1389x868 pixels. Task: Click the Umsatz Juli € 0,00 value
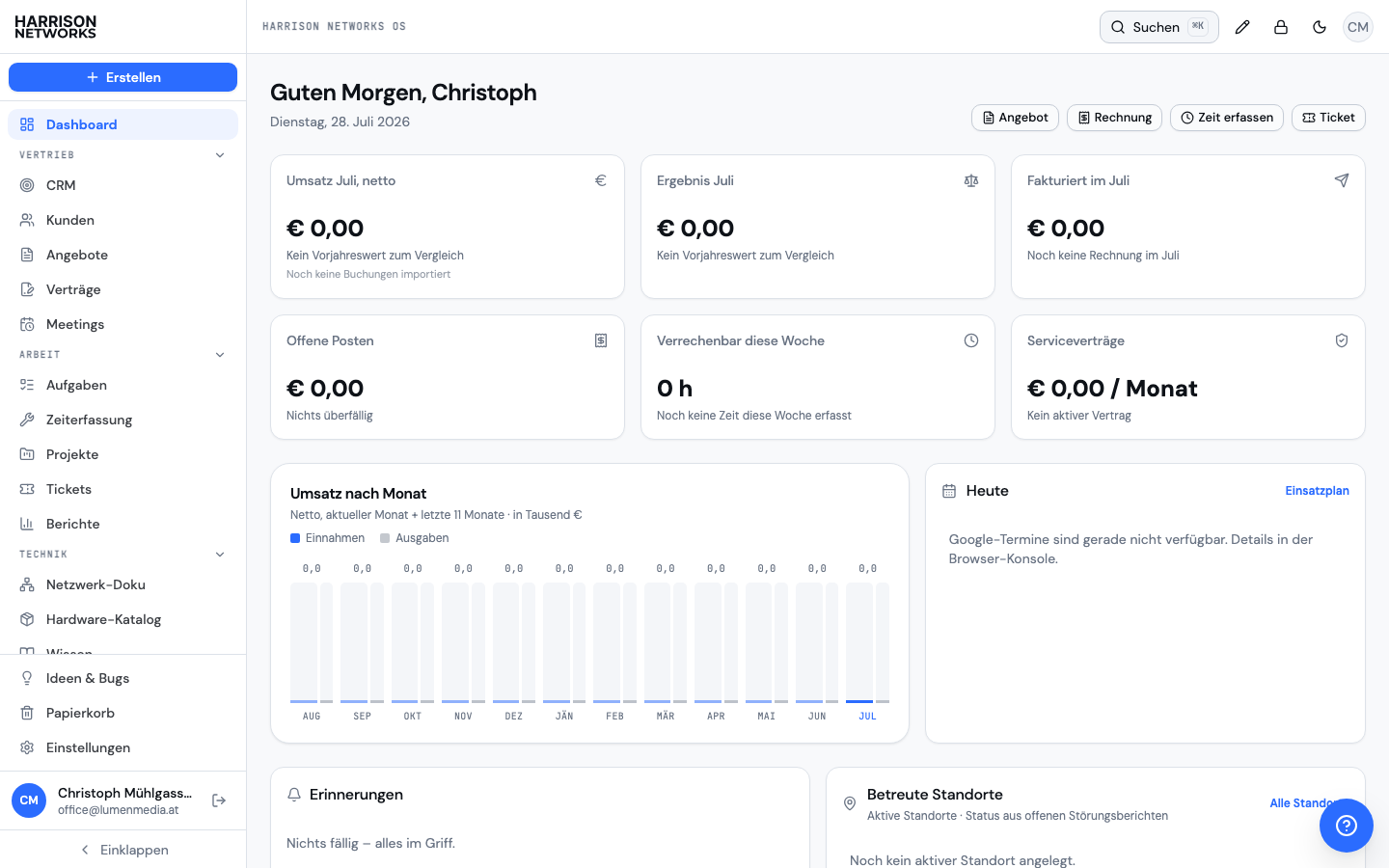pyautogui.click(x=325, y=229)
